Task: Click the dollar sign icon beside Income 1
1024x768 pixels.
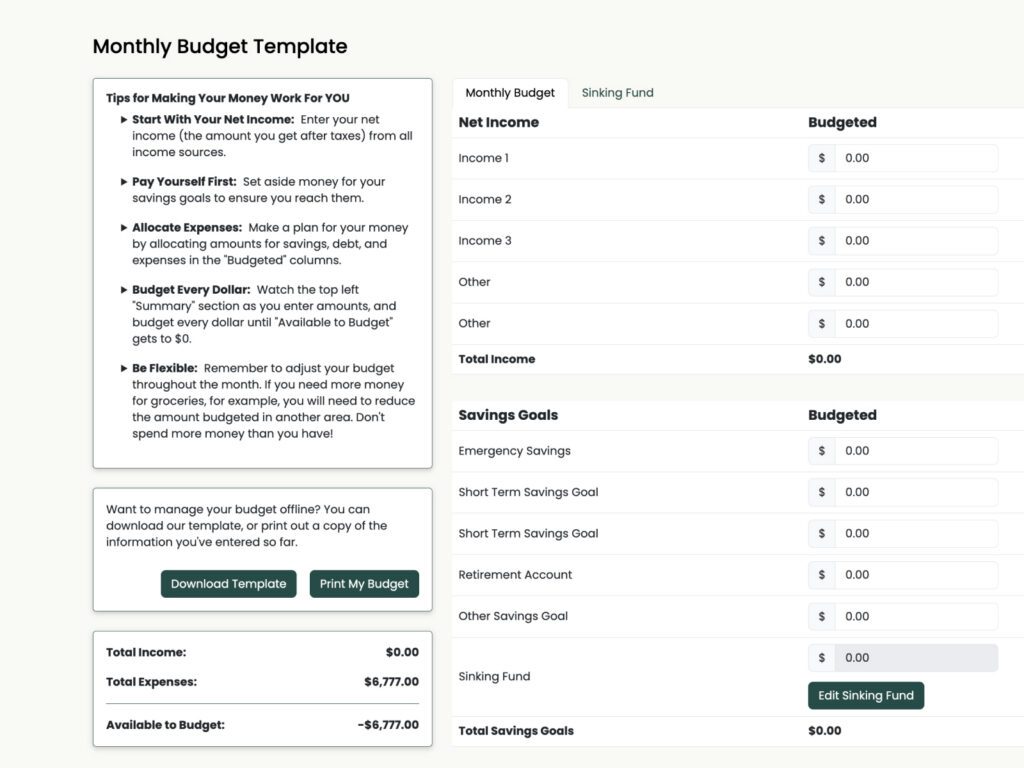Action: pyautogui.click(x=822, y=158)
